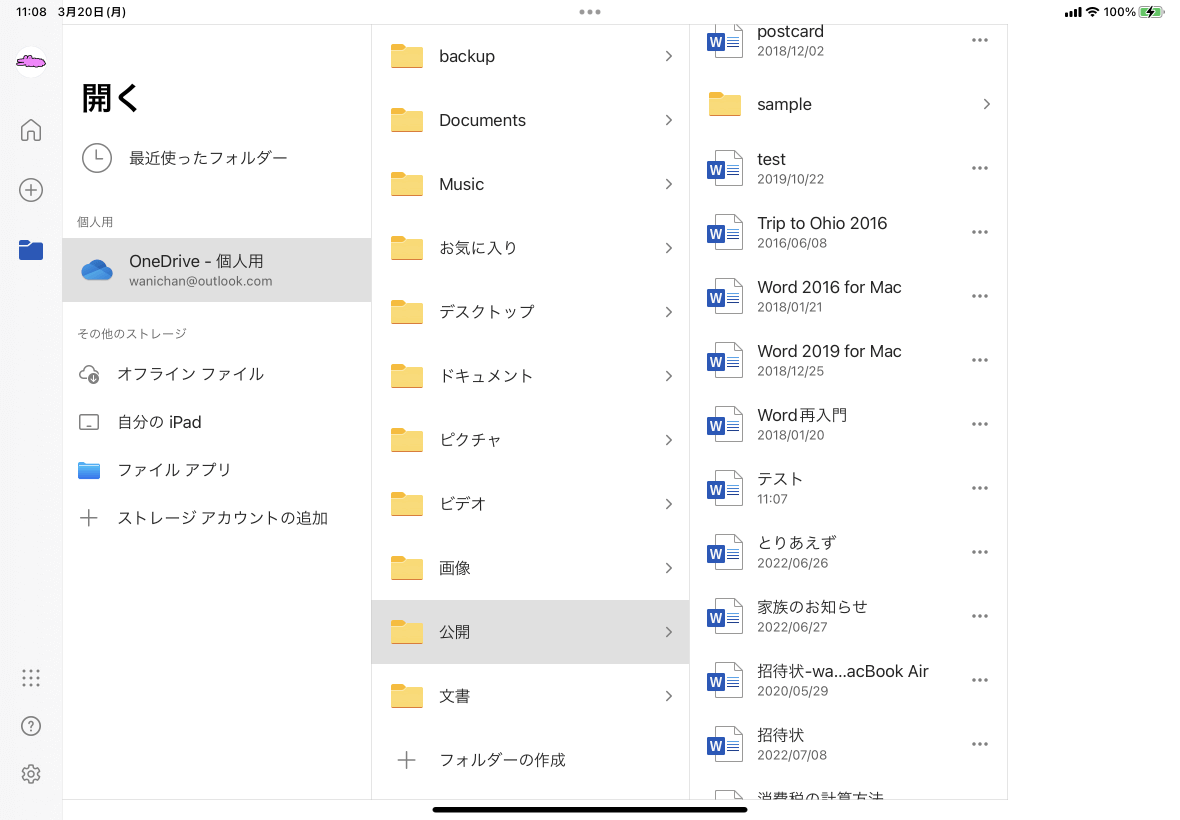This screenshot has width=1180, height=820.
Task: Open the Word 2019 for Mac document
Action: click(x=829, y=360)
